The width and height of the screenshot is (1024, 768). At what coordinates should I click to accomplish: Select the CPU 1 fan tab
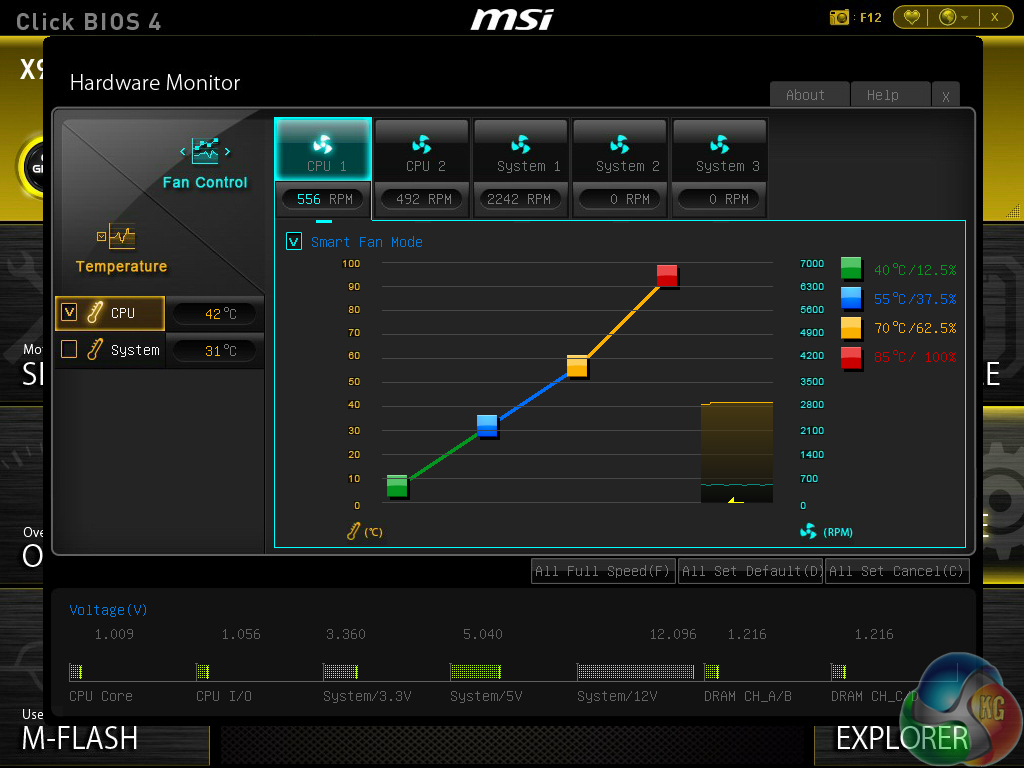[x=323, y=150]
